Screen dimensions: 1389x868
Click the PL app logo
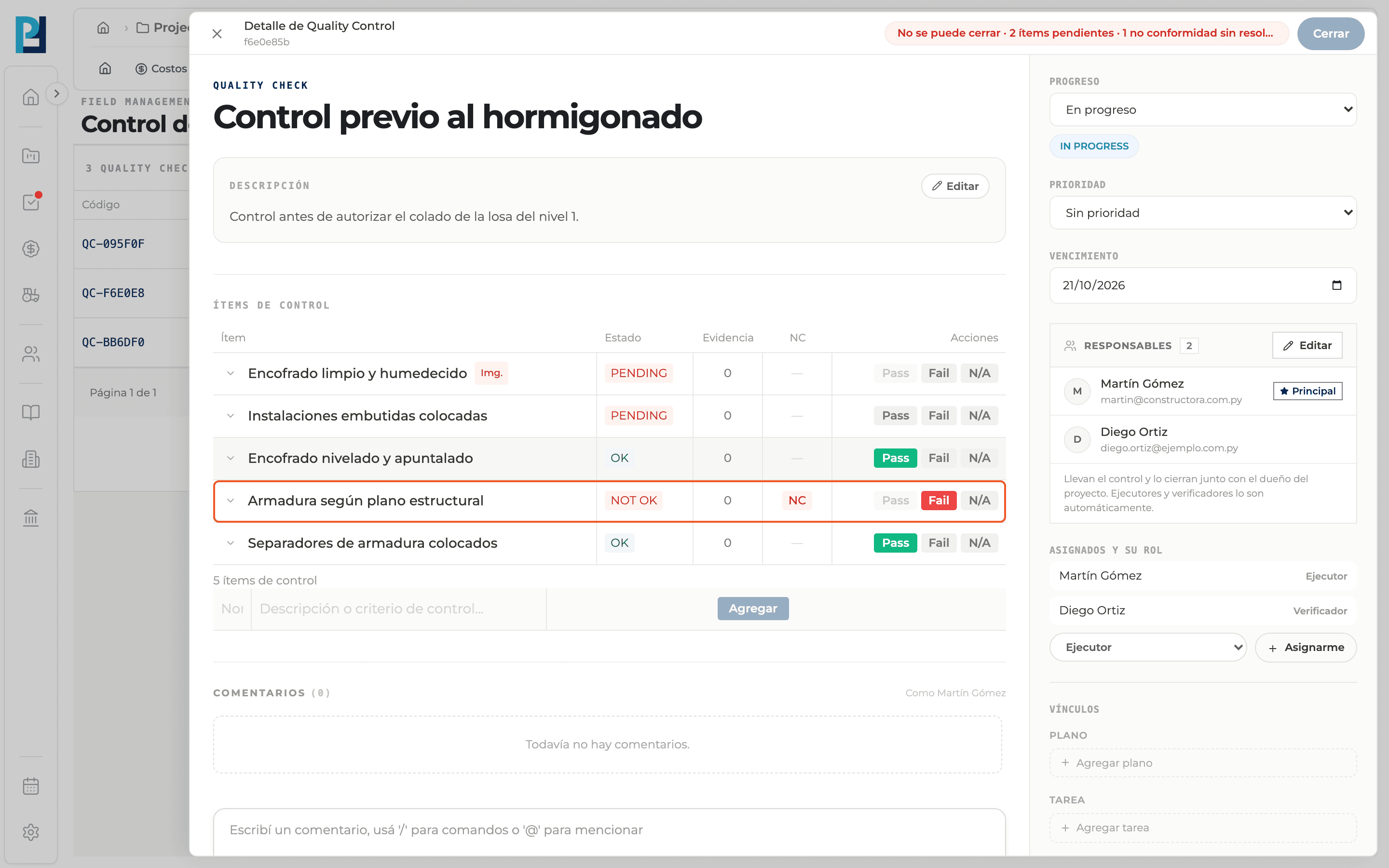[31, 34]
